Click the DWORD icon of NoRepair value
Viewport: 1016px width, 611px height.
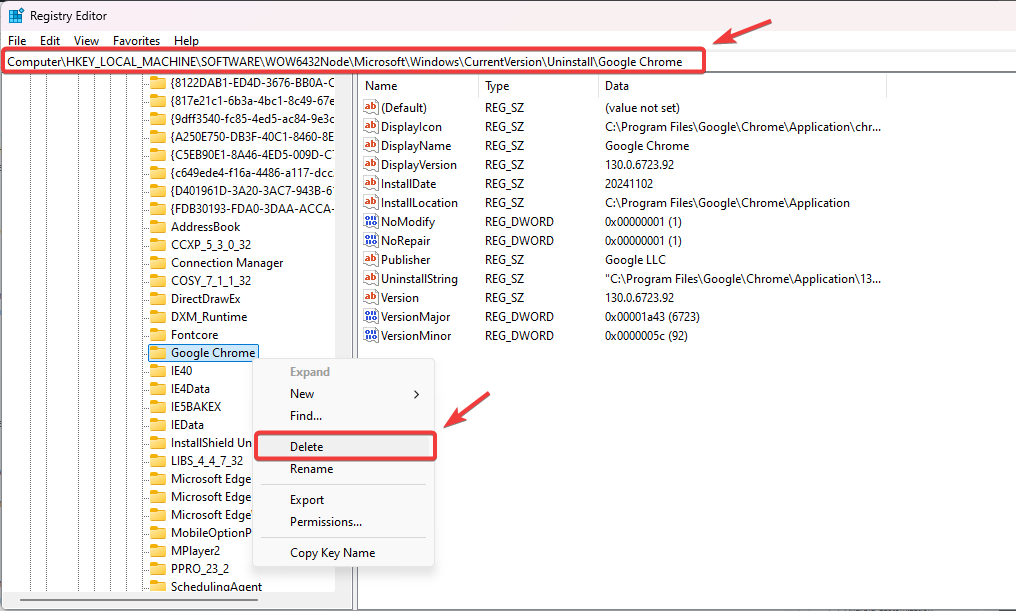pyautogui.click(x=371, y=240)
